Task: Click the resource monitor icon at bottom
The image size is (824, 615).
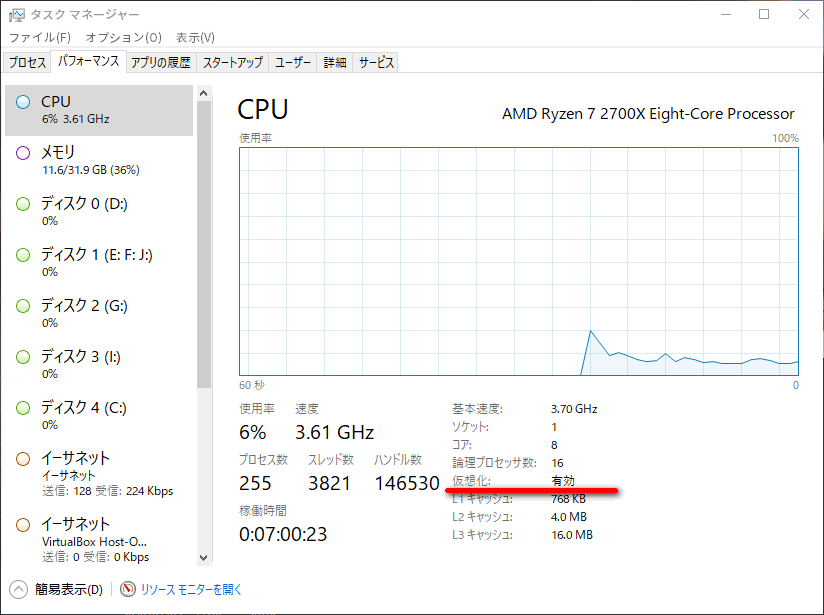Action: coord(128,589)
